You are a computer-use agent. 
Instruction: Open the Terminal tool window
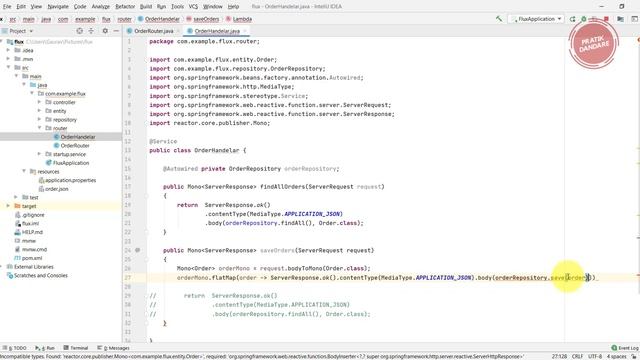[x=76, y=348]
